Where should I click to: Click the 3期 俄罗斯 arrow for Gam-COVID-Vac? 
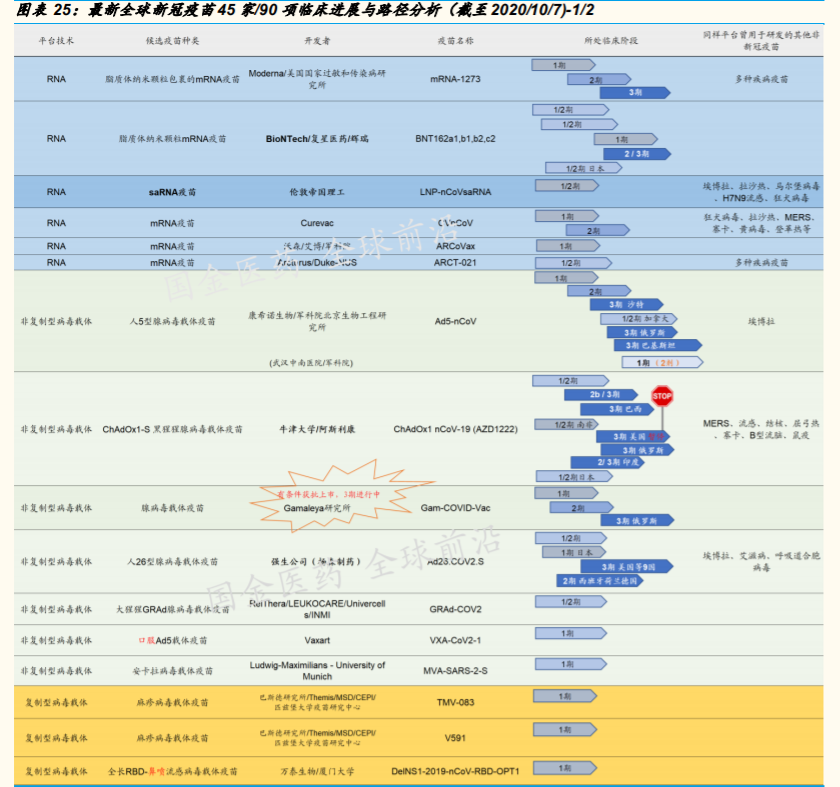(x=637, y=521)
